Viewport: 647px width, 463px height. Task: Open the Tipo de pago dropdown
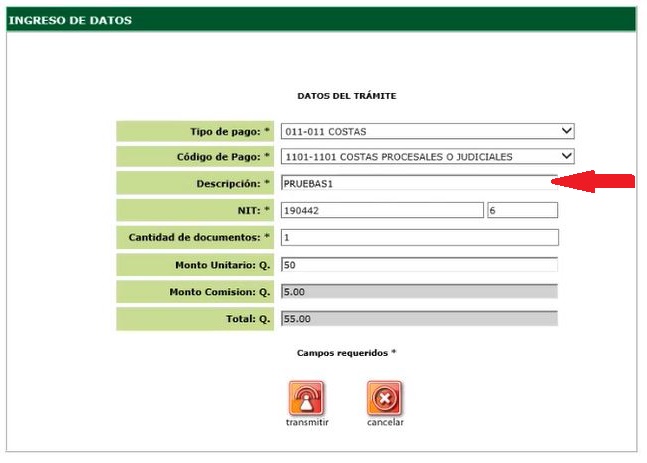click(428, 131)
